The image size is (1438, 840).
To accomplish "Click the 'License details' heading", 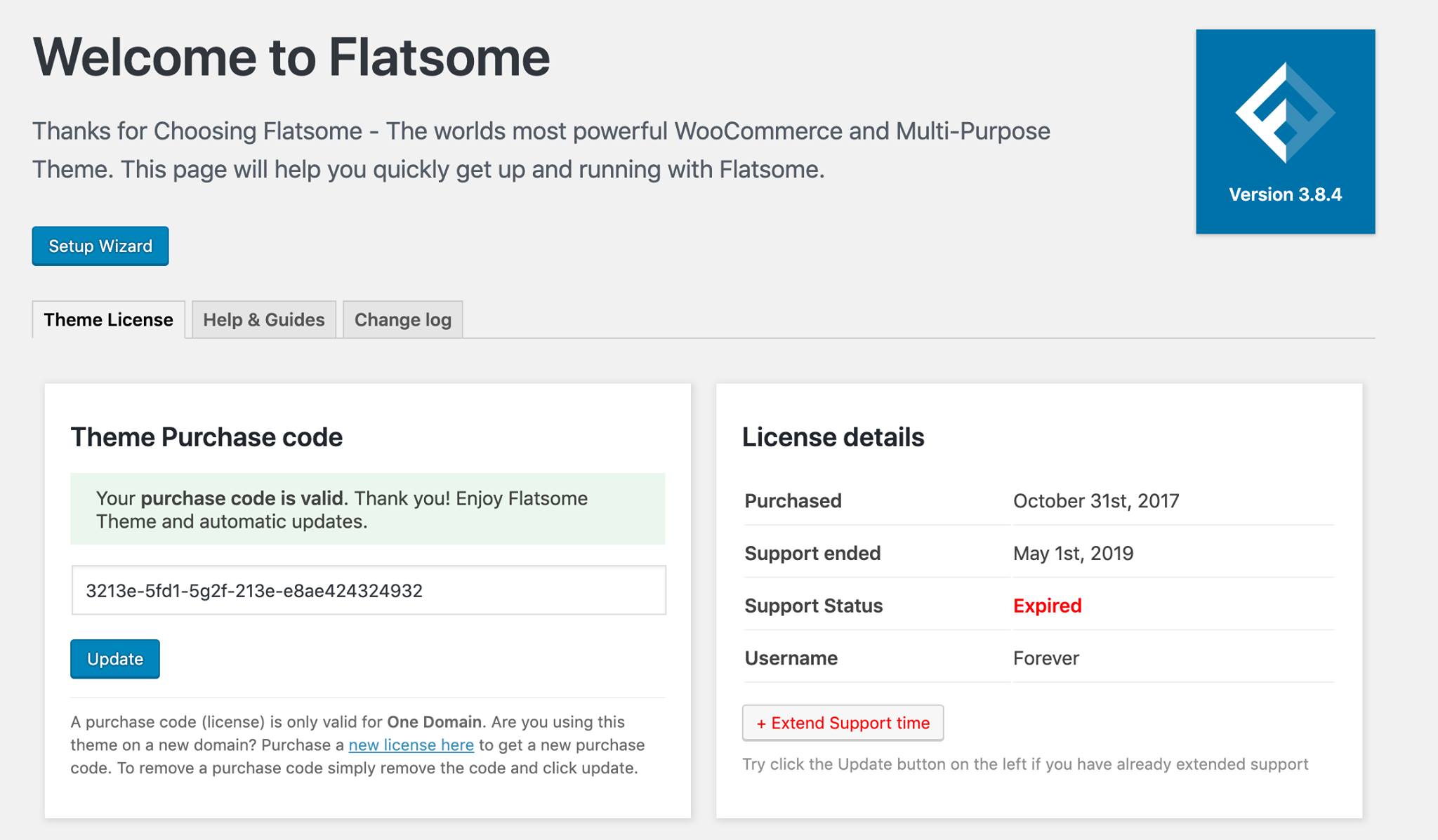I will tap(833, 437).
